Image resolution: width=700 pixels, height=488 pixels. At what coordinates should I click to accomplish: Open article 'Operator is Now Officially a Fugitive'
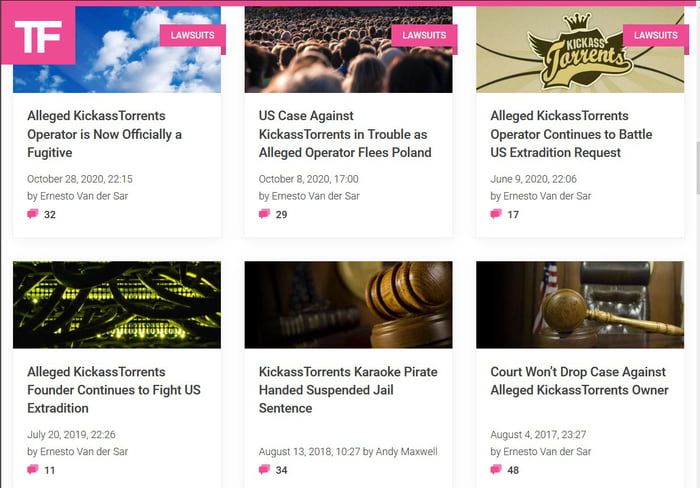tap(105, 134)
